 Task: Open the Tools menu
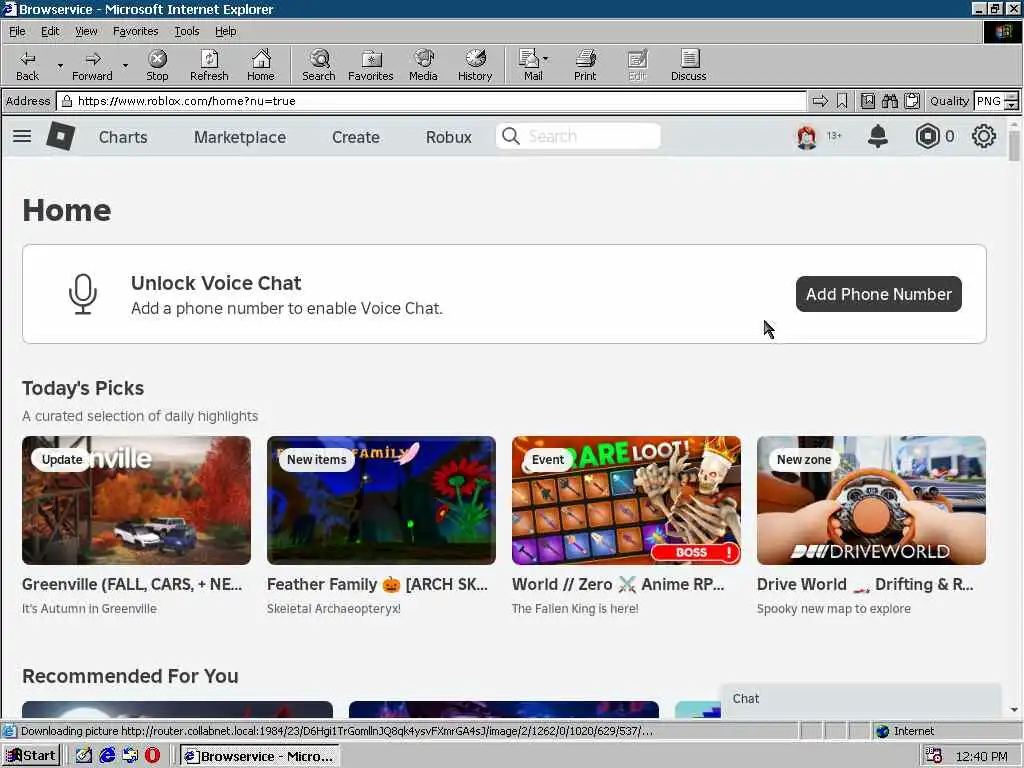tap(186, 31)
